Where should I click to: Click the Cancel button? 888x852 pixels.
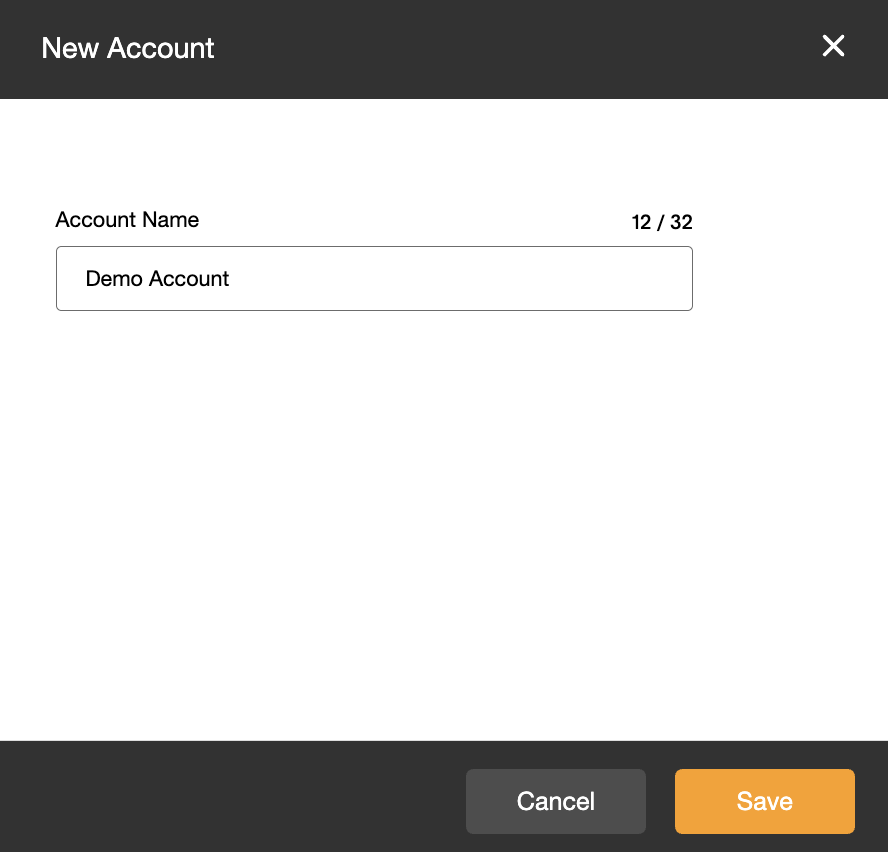coord(556,801)
